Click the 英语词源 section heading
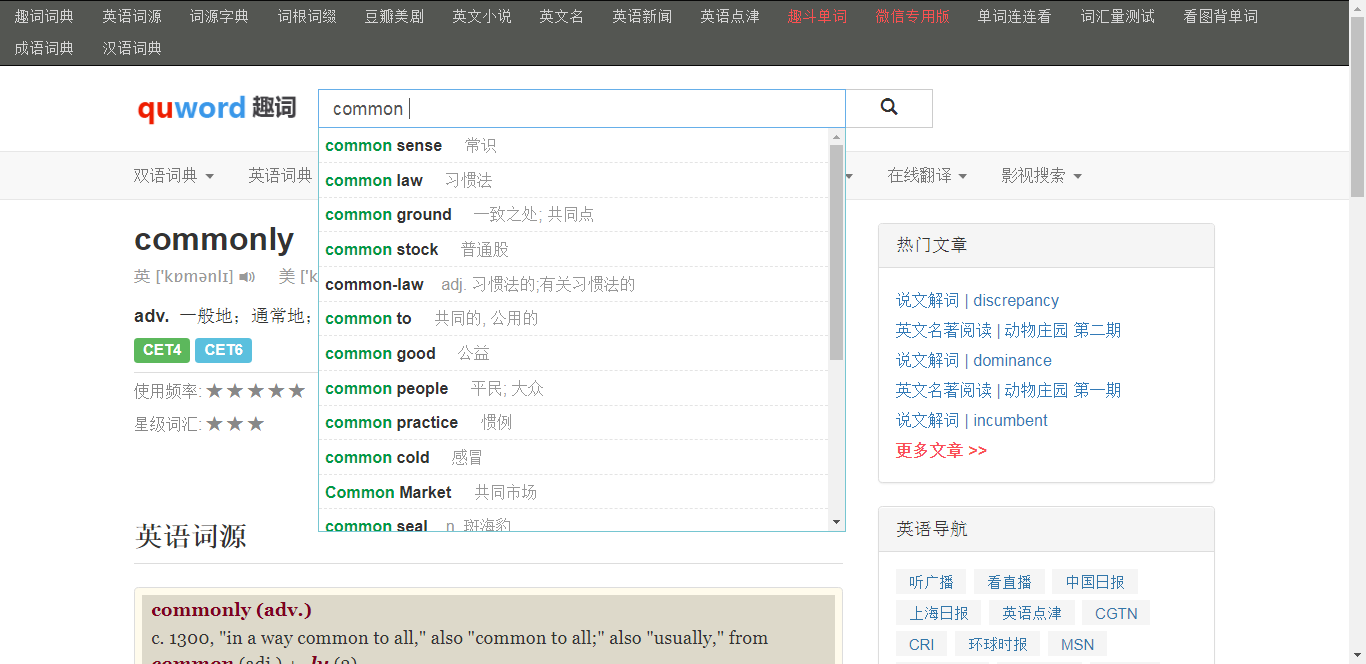The height and width of the screenshot is (664, 1366). point(190,536)
